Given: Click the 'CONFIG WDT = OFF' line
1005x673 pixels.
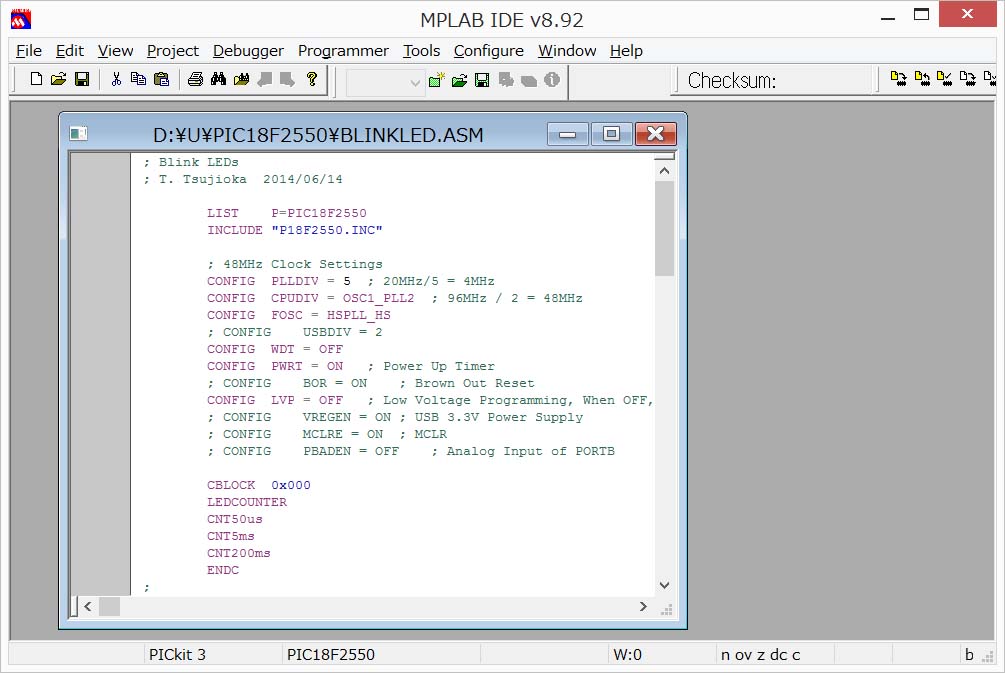Looking at the screenshot, I should 275,349.
